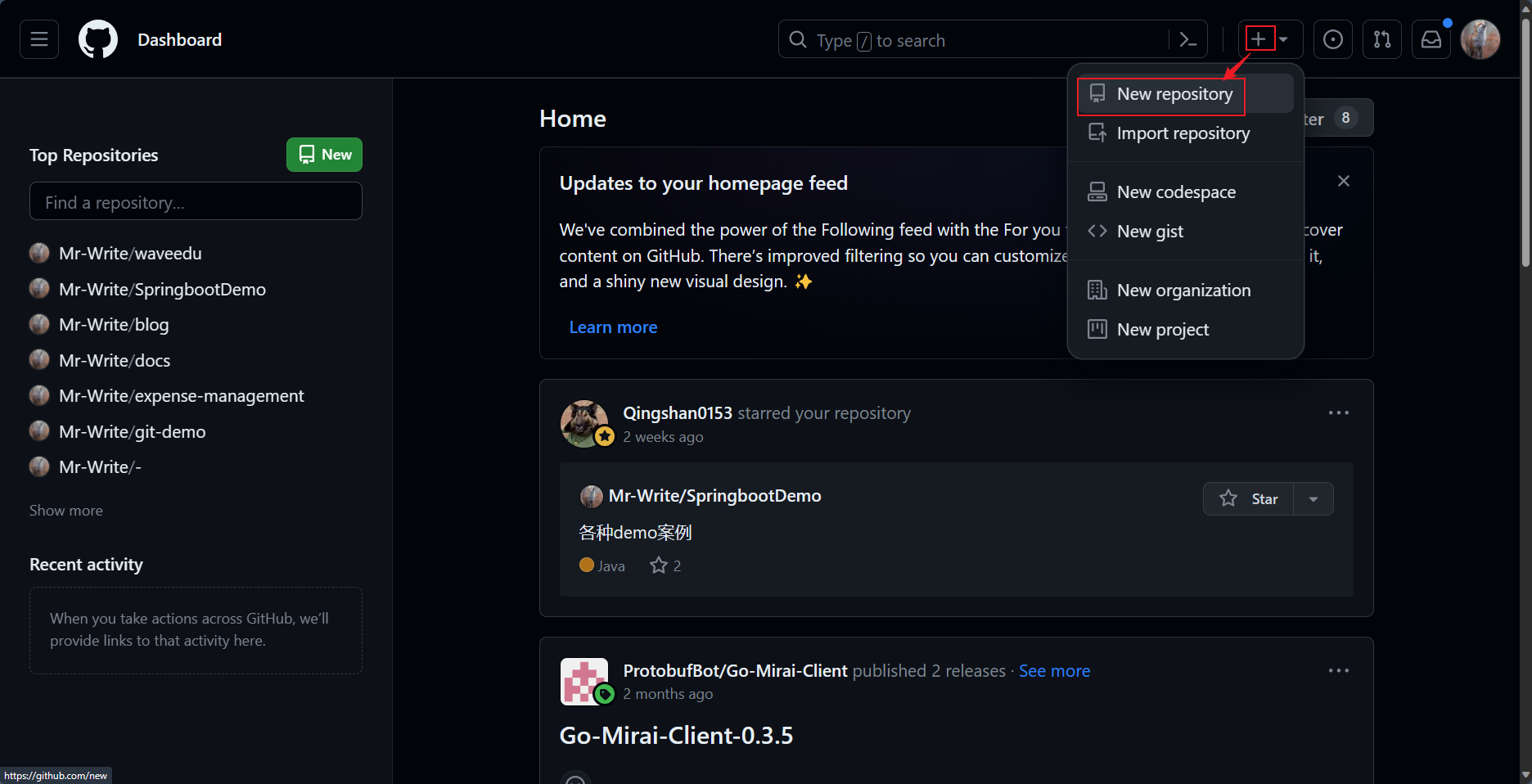Select New repository from menu

1185,94
